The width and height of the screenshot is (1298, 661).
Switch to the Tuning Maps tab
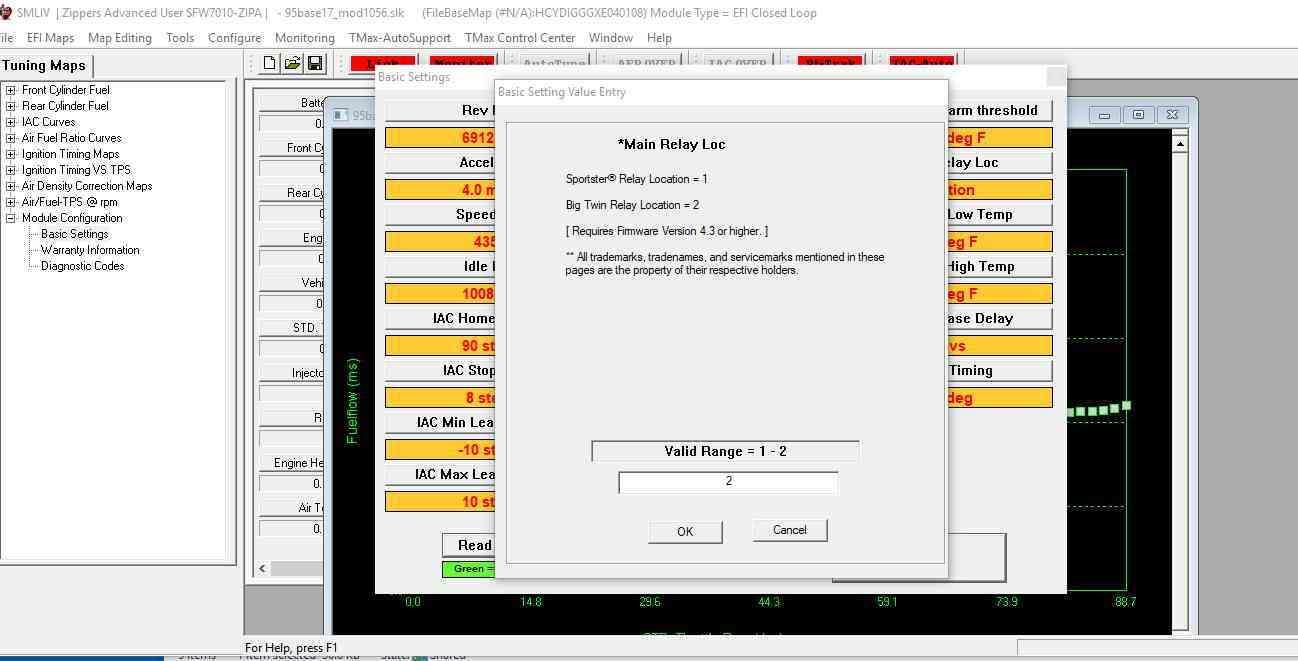[44, 66]
